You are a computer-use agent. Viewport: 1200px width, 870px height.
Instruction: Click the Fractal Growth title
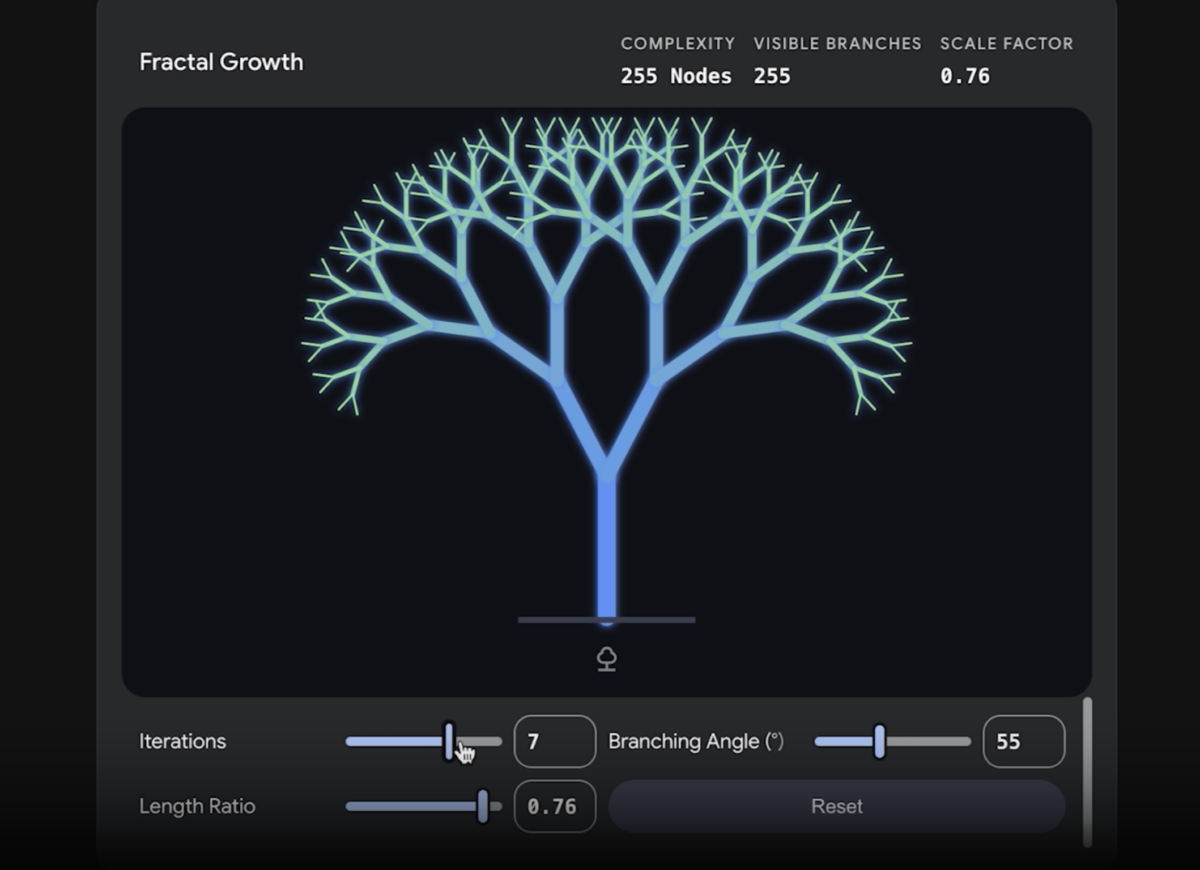click(221, 62)
